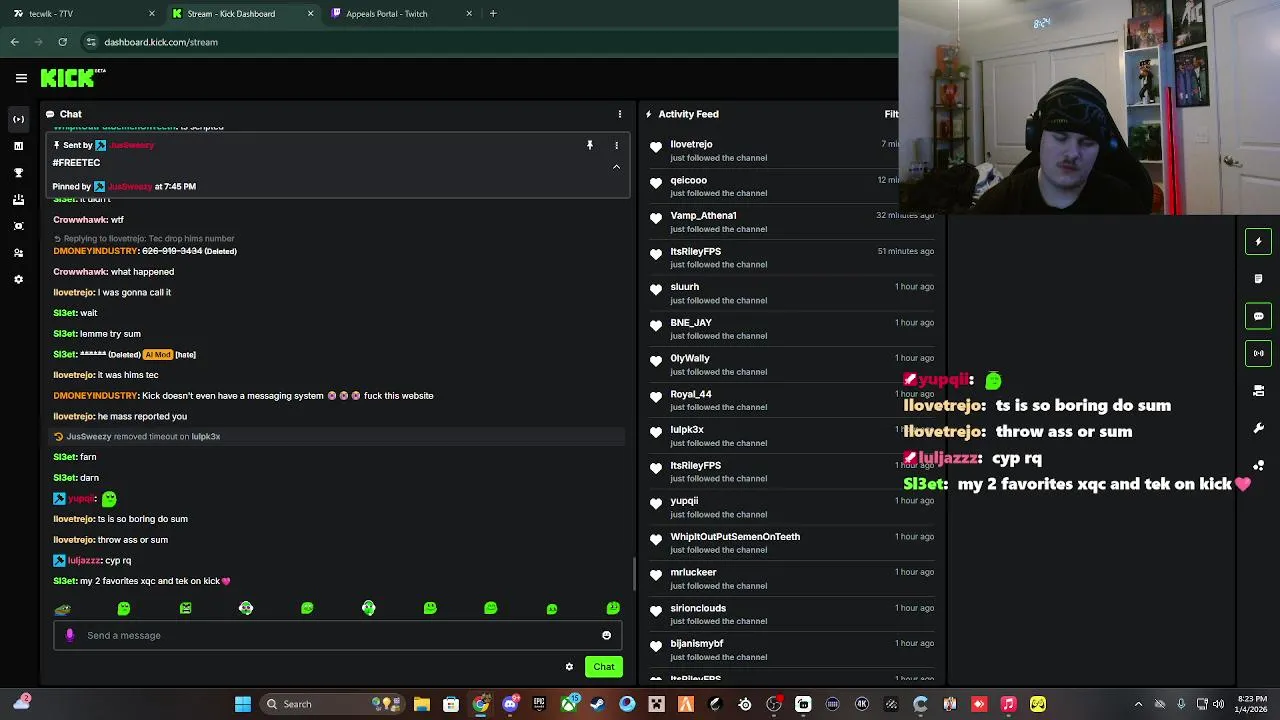Open Apple Music icon in taskbar
The height and width of the screenshot is (720, 1280).
1008,704
